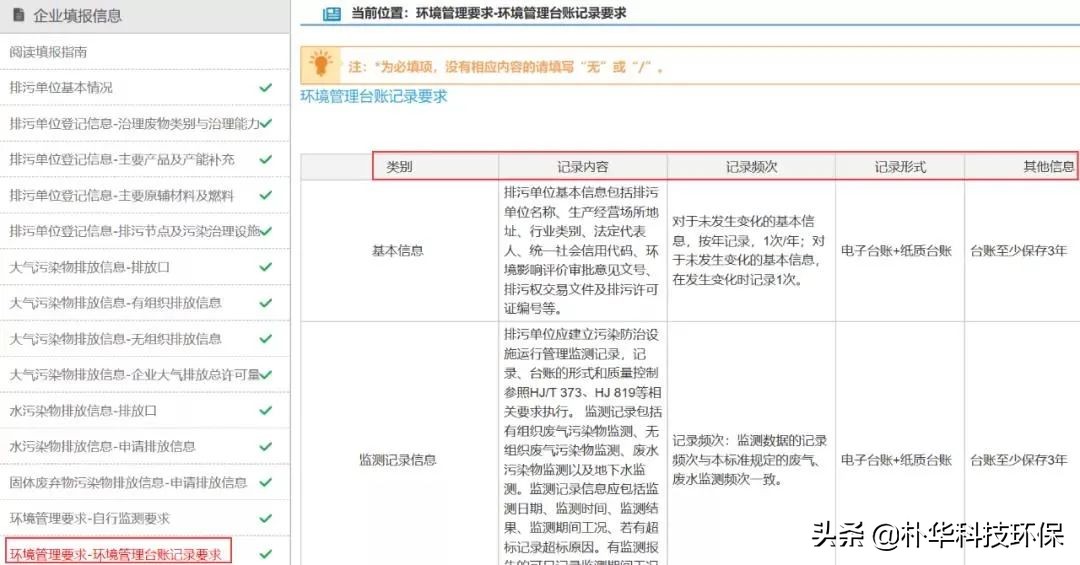This screenshot has width=1080, height=565.
Task: Click 基本信息 row's 记录内容 cell
Action: click(581, 250)
